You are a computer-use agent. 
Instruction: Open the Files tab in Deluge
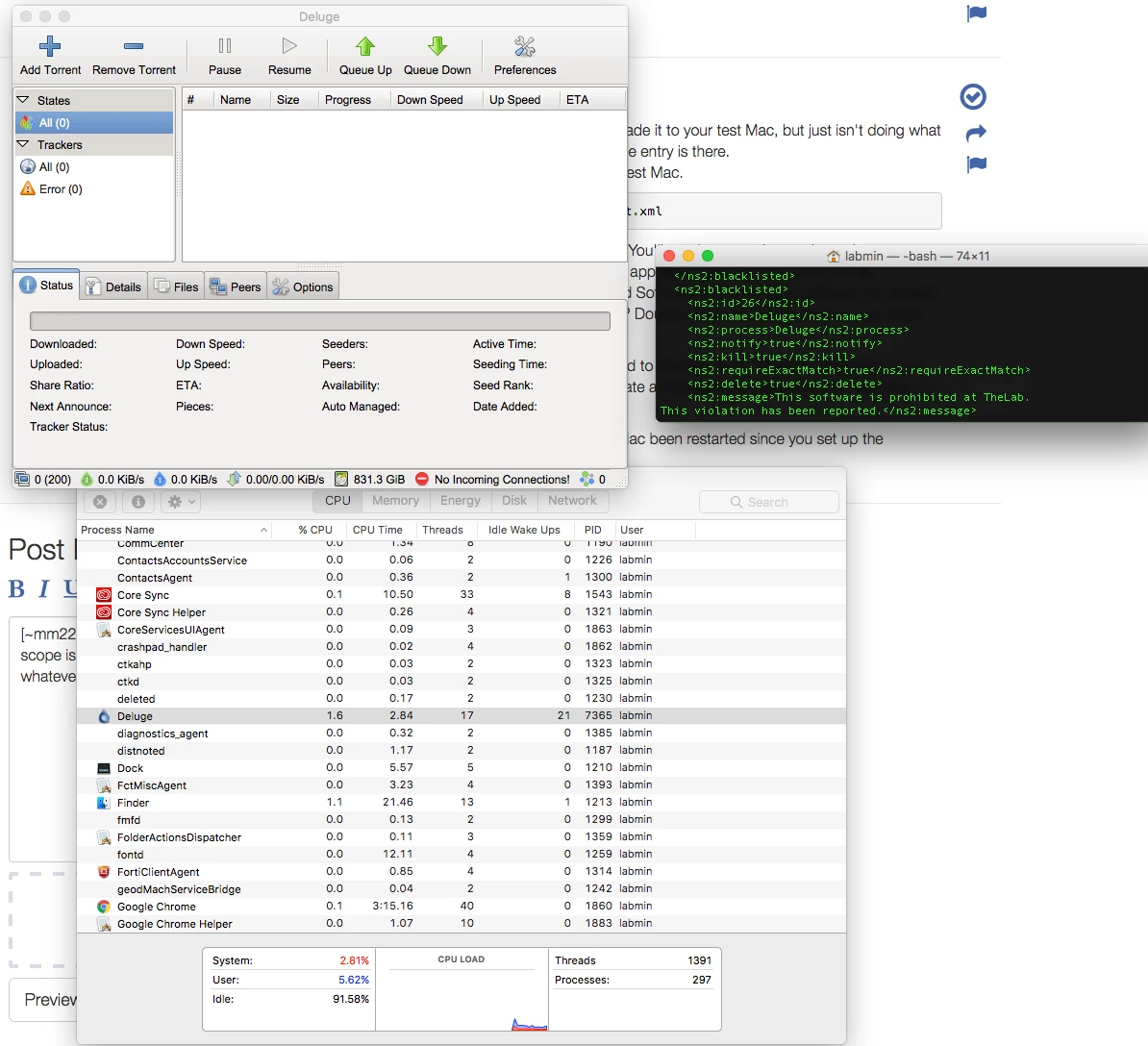tap(177, 286)
